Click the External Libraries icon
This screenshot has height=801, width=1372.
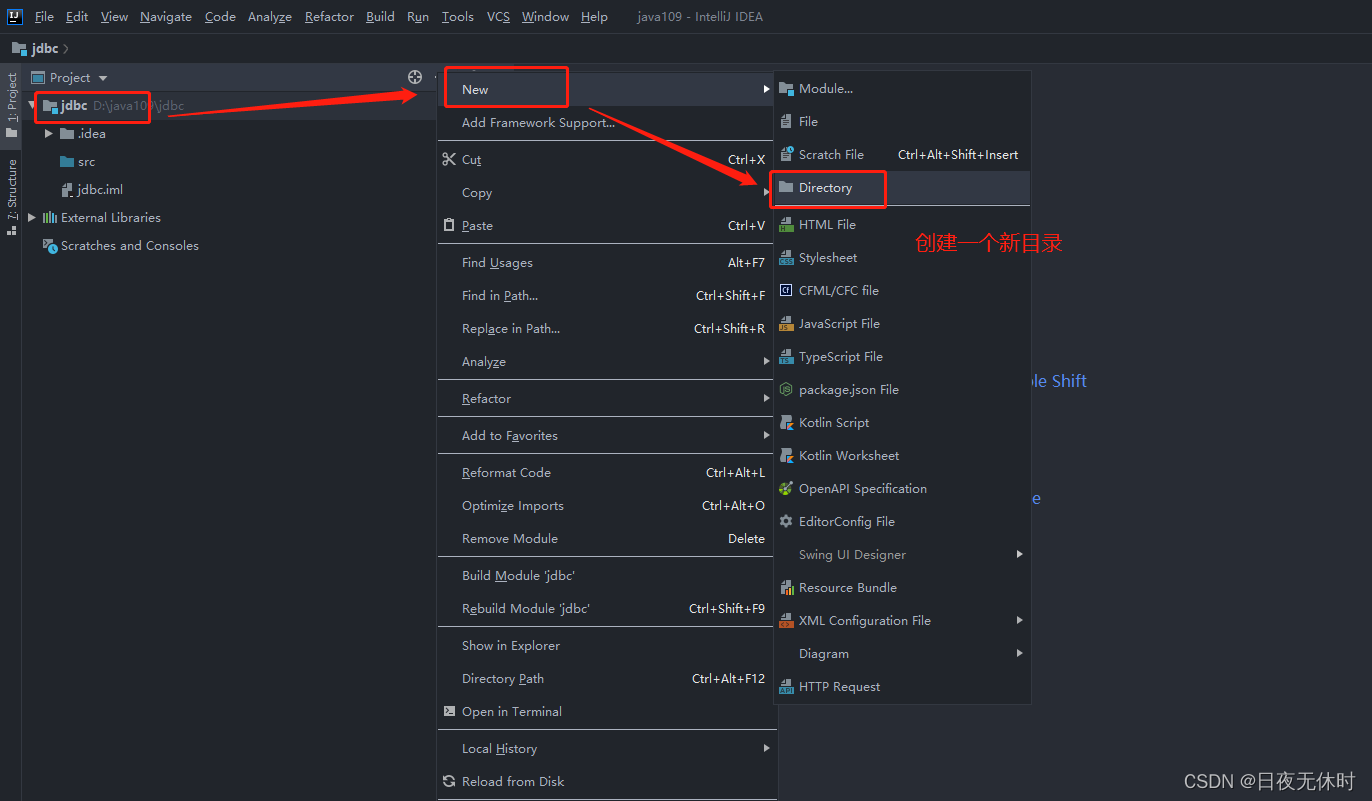50,217
